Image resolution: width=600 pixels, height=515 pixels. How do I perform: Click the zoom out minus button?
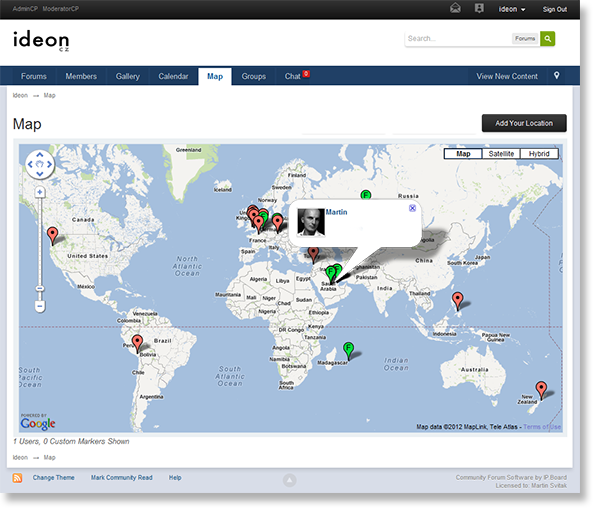point(40,306)
